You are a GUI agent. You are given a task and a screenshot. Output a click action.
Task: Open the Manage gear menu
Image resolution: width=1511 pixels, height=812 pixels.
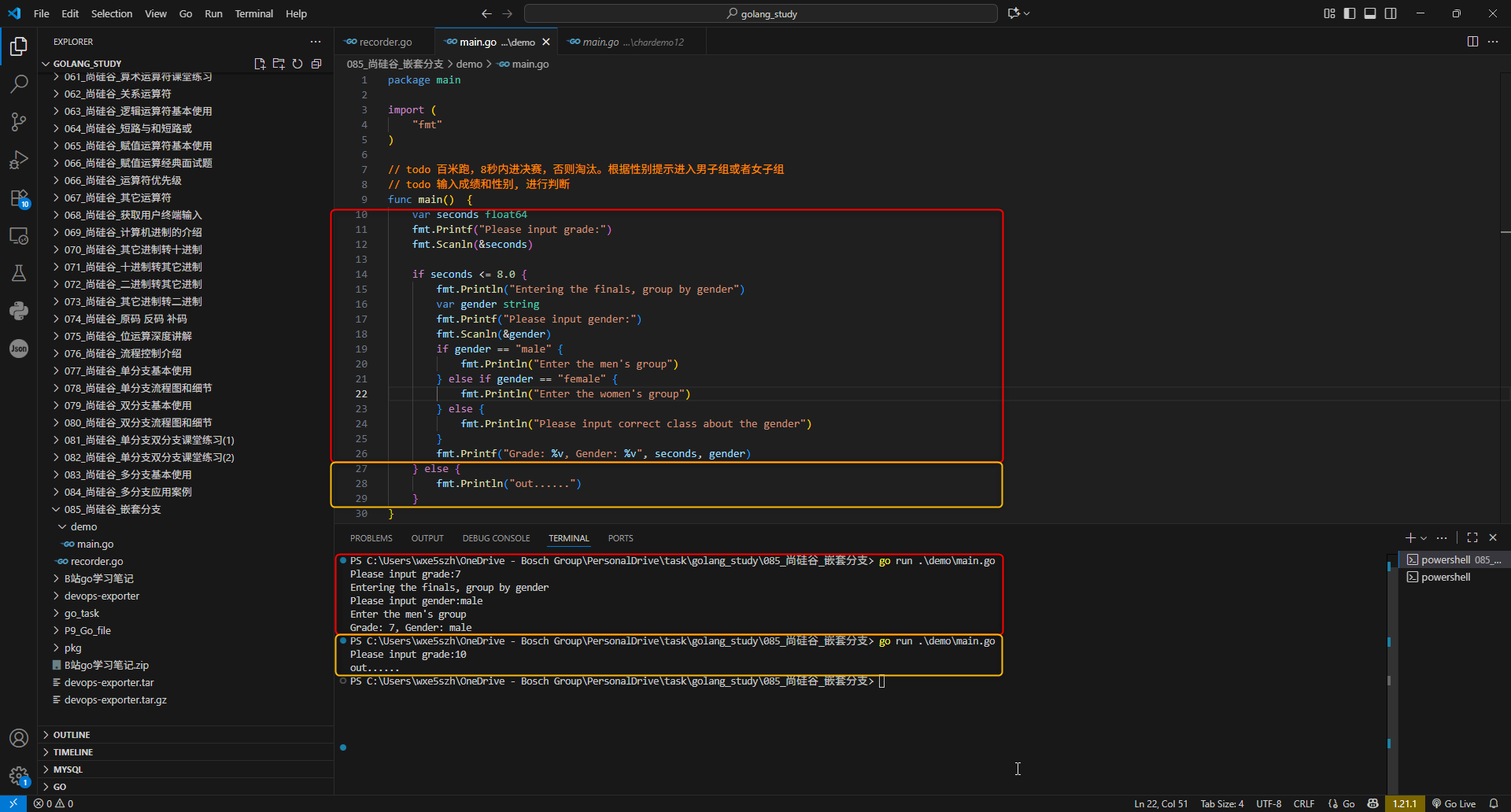[x=19, y=776]
